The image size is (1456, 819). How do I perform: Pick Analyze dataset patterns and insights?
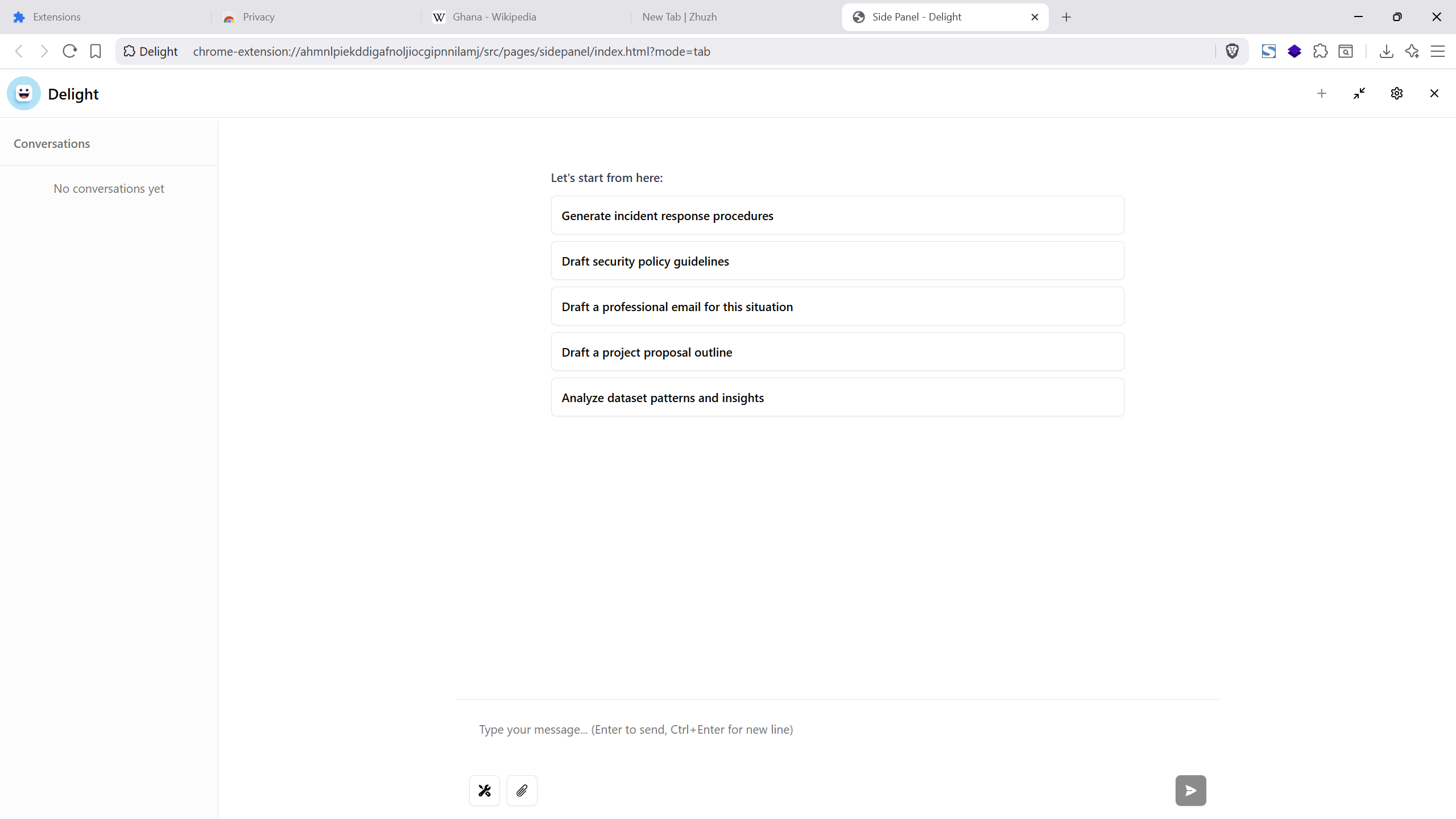point(837,398)
